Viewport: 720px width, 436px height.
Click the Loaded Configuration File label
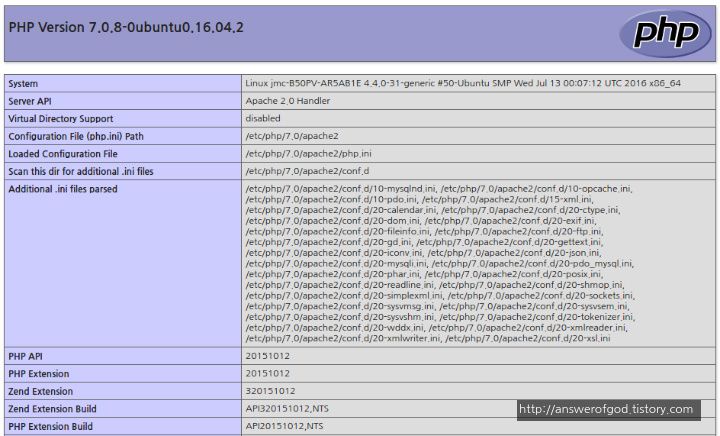pyautogui.click(x=63, y=154)
